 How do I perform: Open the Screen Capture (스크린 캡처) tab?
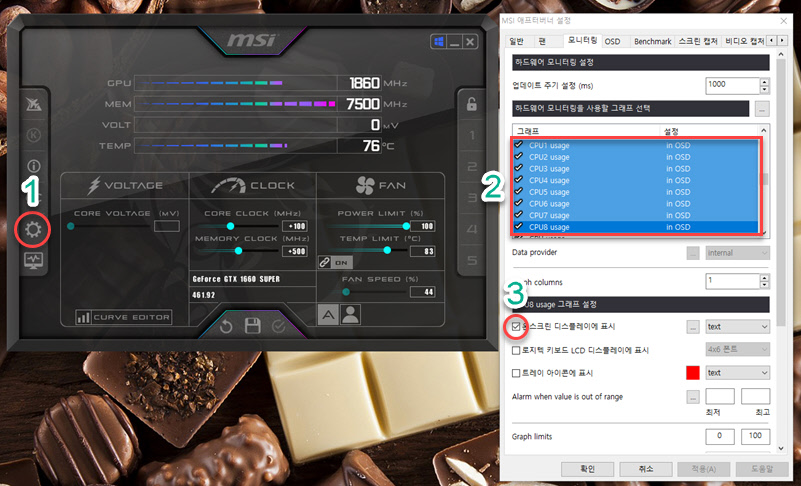[x=698, y=41]
